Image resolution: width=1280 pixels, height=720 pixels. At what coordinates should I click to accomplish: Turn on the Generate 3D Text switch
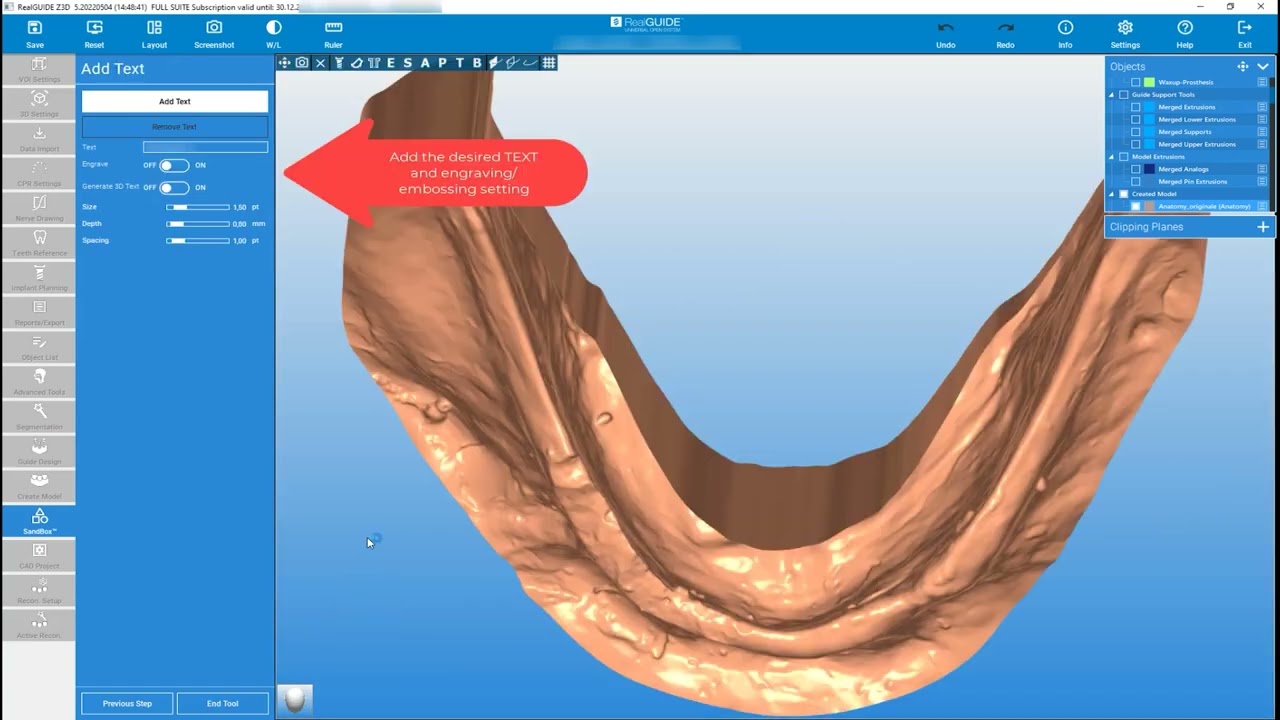coord(174,187)
